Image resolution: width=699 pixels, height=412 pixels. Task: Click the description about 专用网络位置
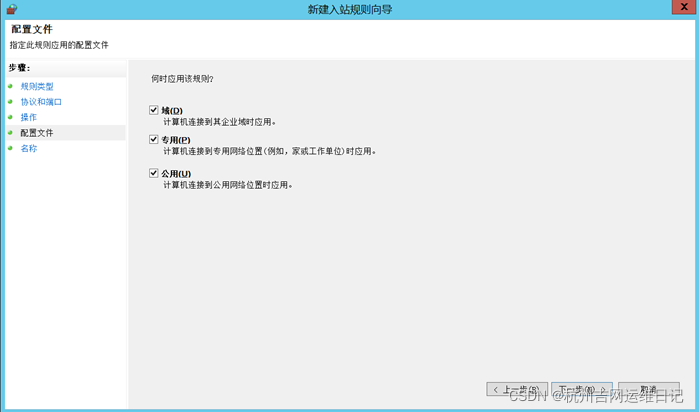click(270, 151)
